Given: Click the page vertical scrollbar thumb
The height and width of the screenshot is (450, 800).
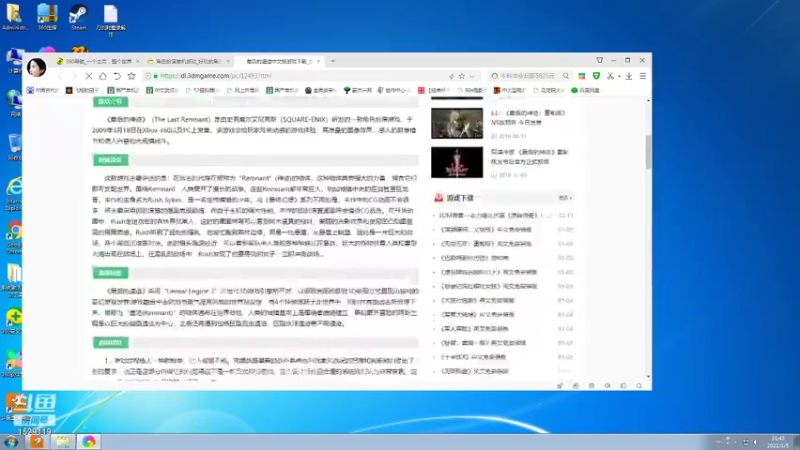Looking at the screenshot, I should (x=648, y=152).
